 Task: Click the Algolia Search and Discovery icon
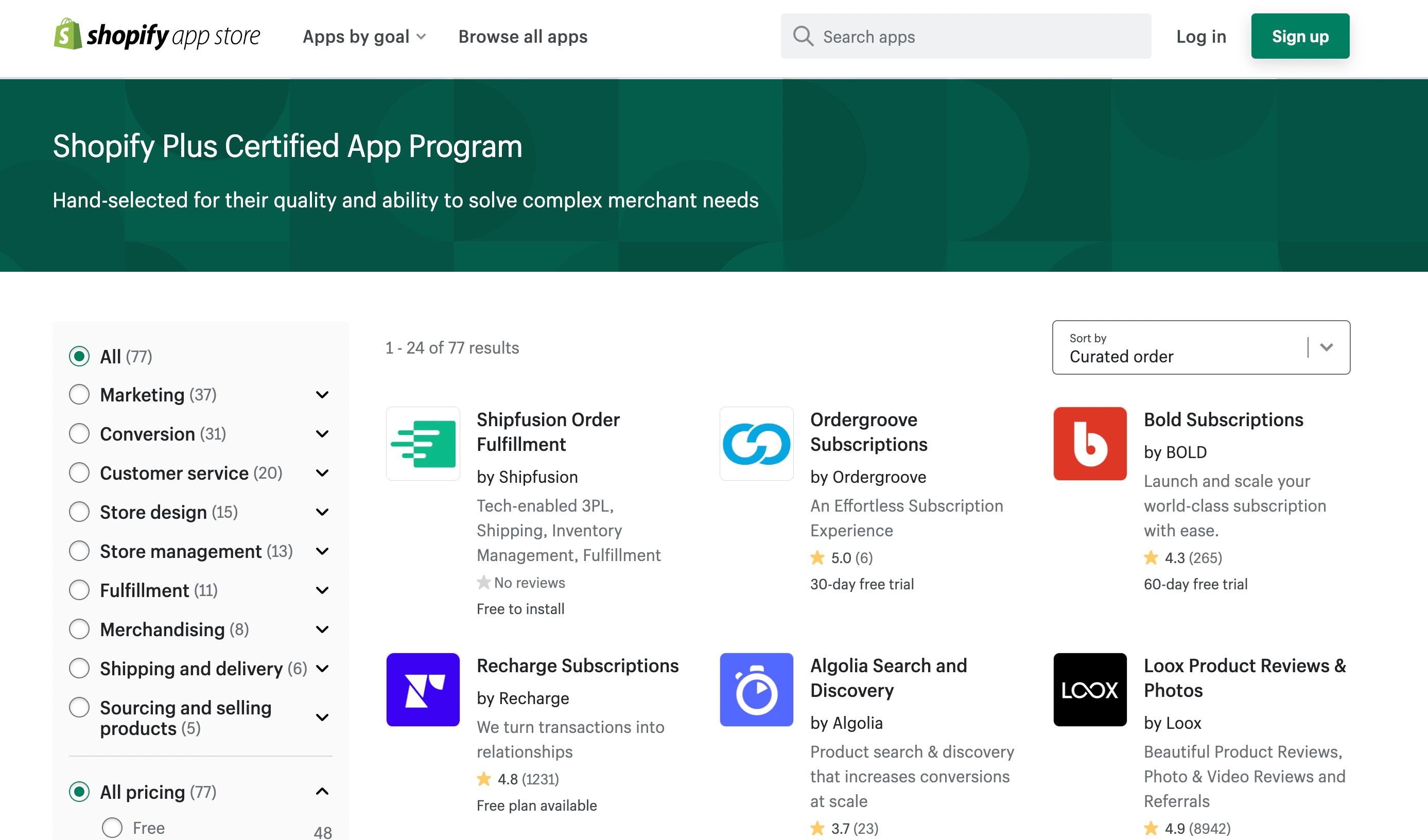[756, 689]
